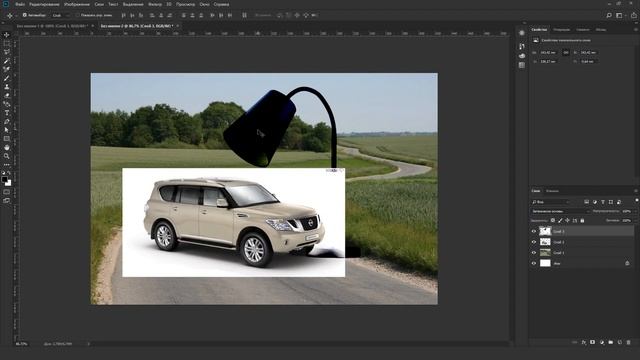Image resolution: width=640 pixels, height=360 pixels.
Task: Delete layer with the trash icon
Action: 629,342
